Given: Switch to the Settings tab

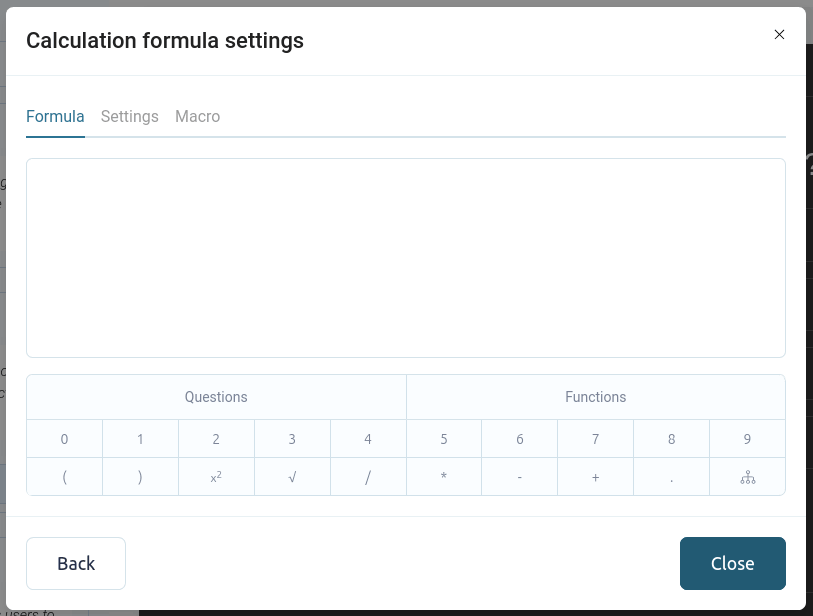Looking at the screenshot, I should click(130, 116).
